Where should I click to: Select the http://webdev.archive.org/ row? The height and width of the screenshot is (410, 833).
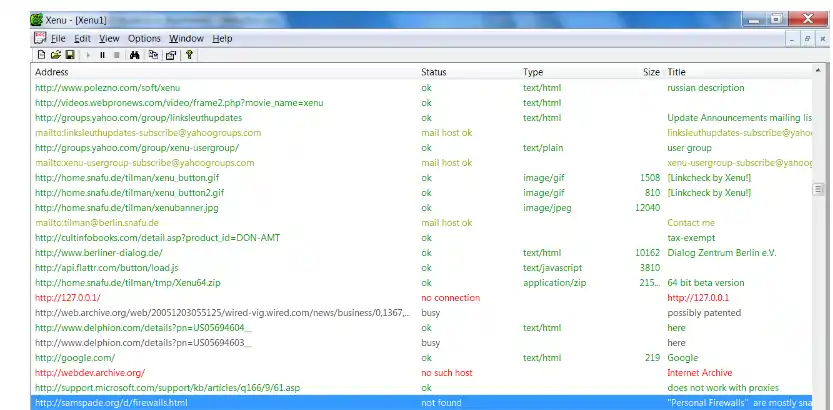point(421,373)
